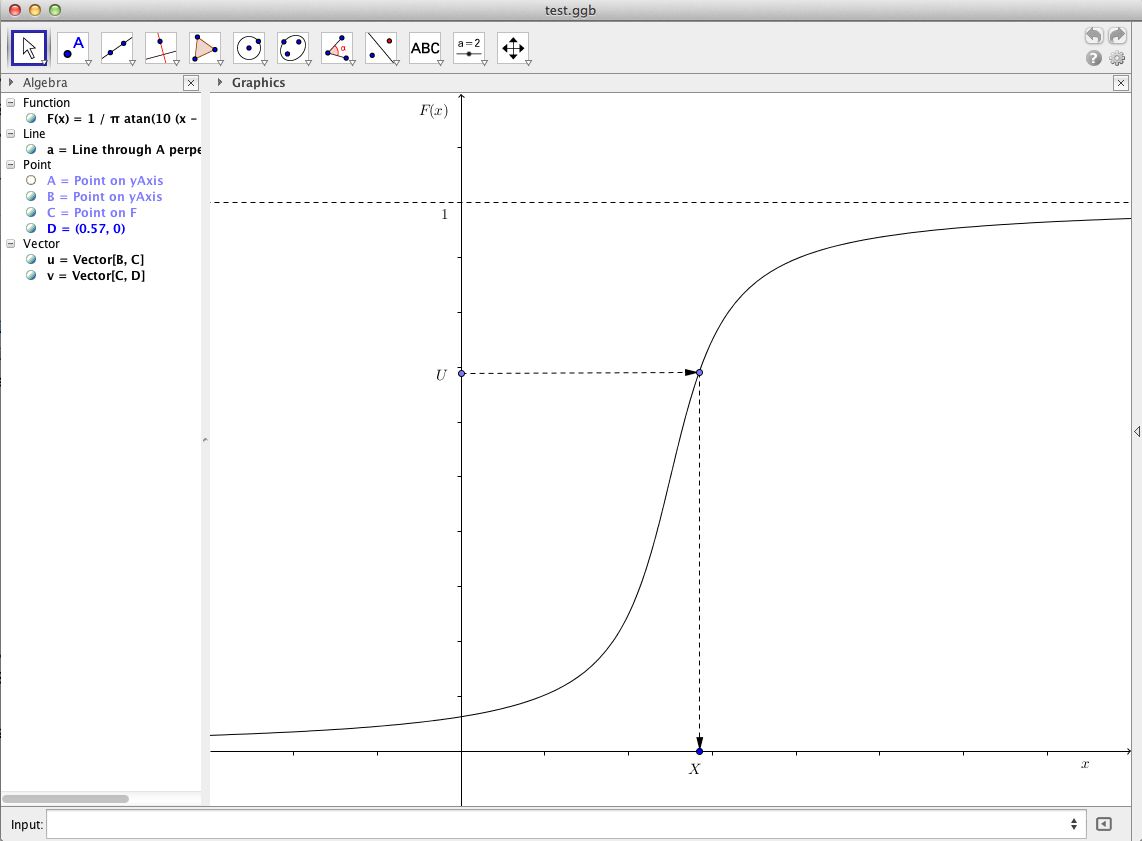Open Move tool submenu arrow

(44, 63)
